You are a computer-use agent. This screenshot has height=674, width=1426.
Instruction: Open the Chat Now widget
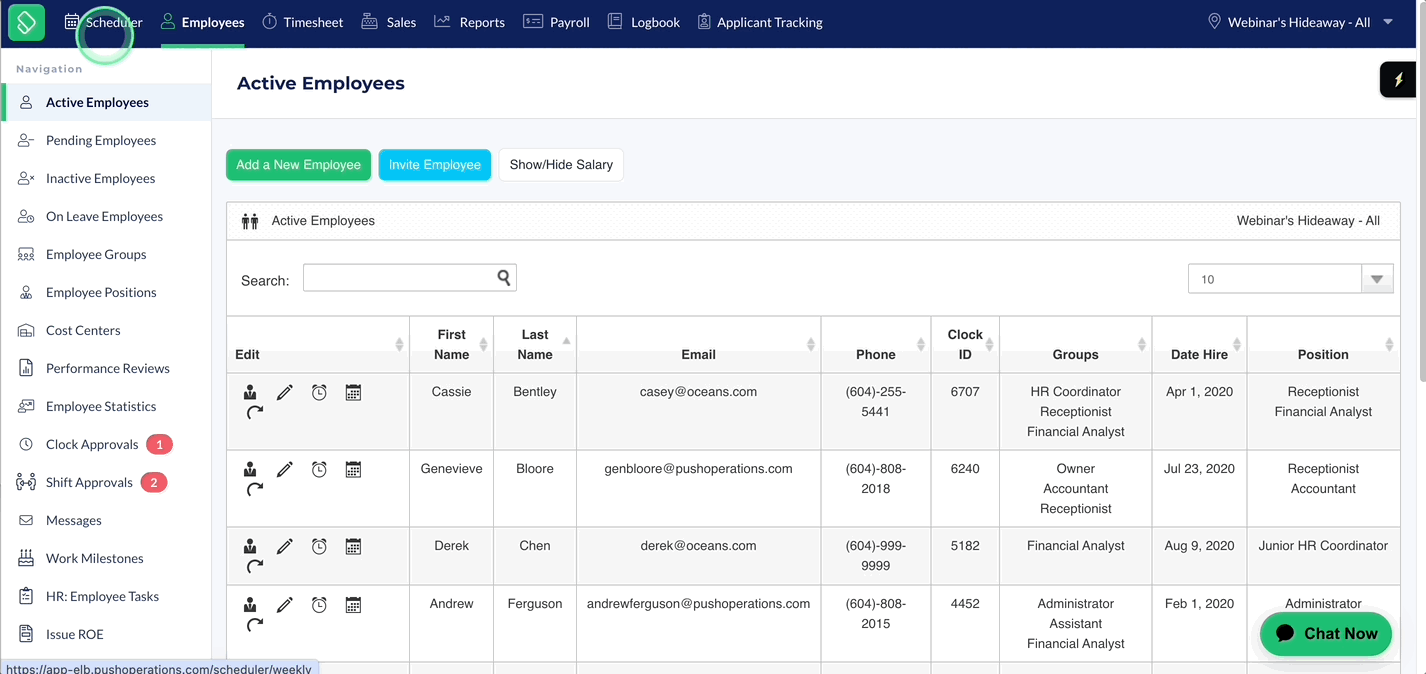(1326, 634)
